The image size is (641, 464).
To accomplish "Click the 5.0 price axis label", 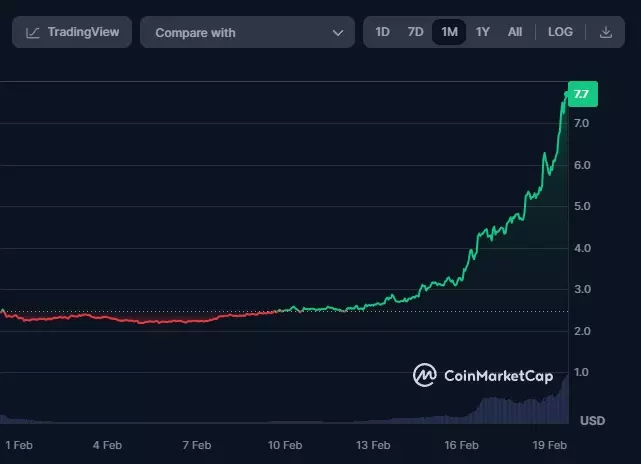I will click(x=583, y=207).
